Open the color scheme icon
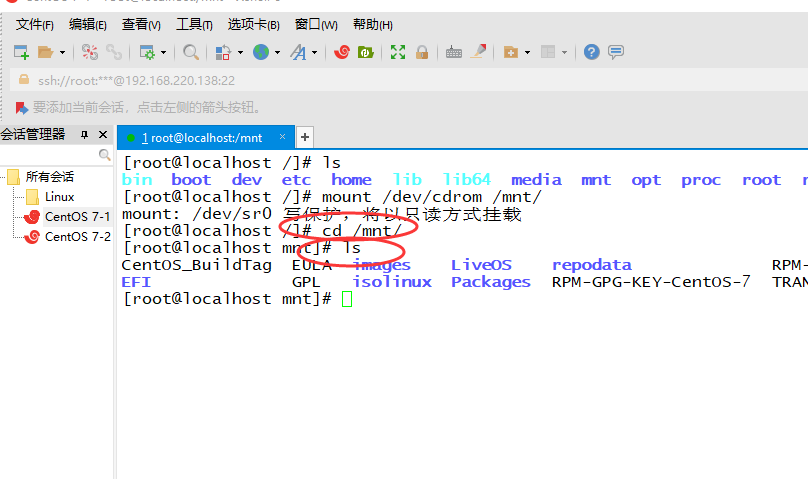Image resolution: width=808 pixels, height=479 pixels. click(223, 52)
